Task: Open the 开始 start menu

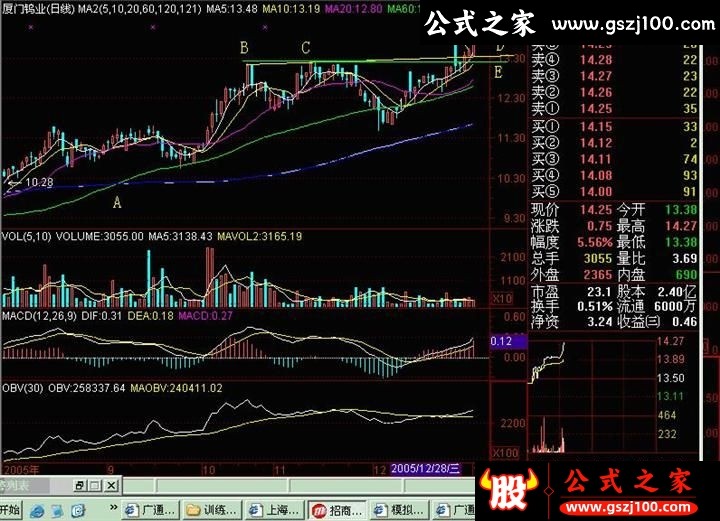Action: click(x=10, y=510)
